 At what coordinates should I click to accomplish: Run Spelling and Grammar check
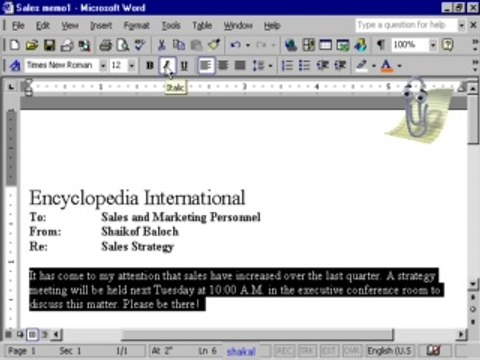pyautogui.click(x=140, y=45)
